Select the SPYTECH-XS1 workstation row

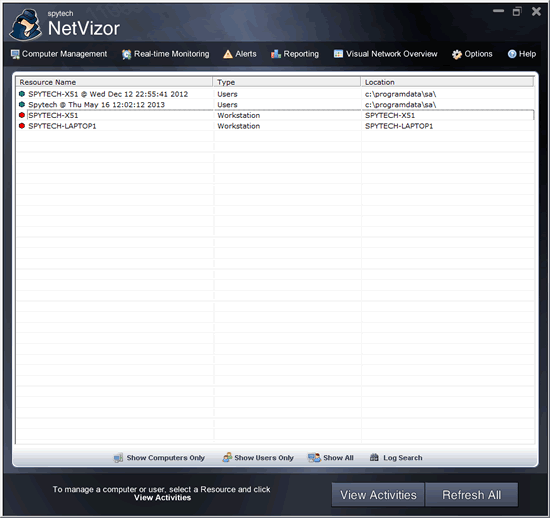tap(275, 115)
